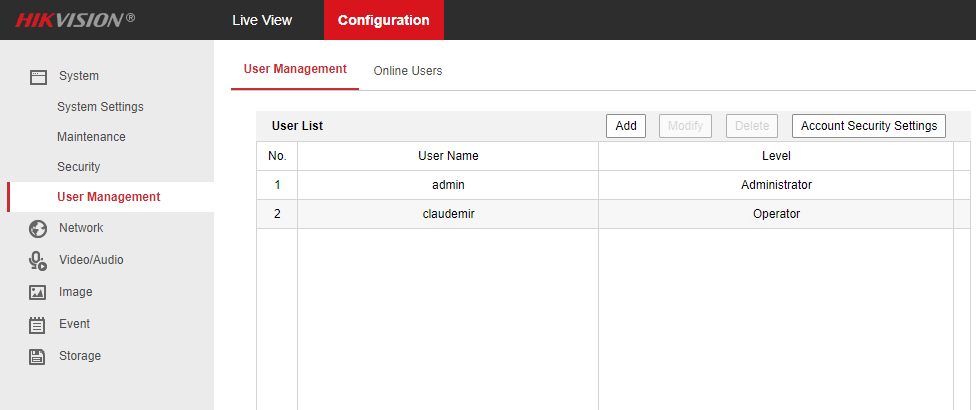Expand the Video/Audio section
Screen dimensions: 976x410
point(91,260)
